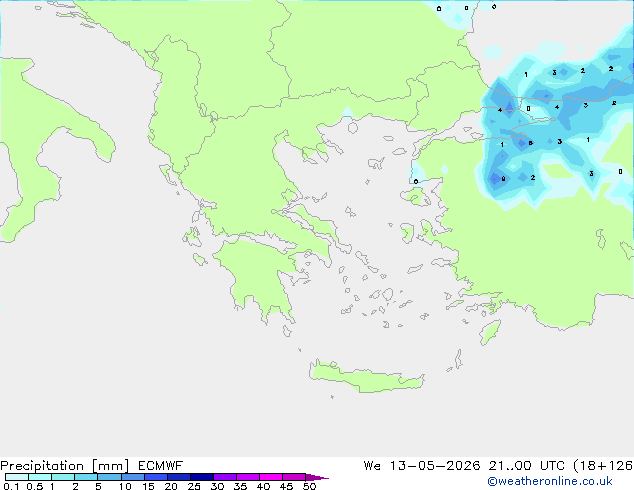Click the '30' legend scale label

[217, 486]
